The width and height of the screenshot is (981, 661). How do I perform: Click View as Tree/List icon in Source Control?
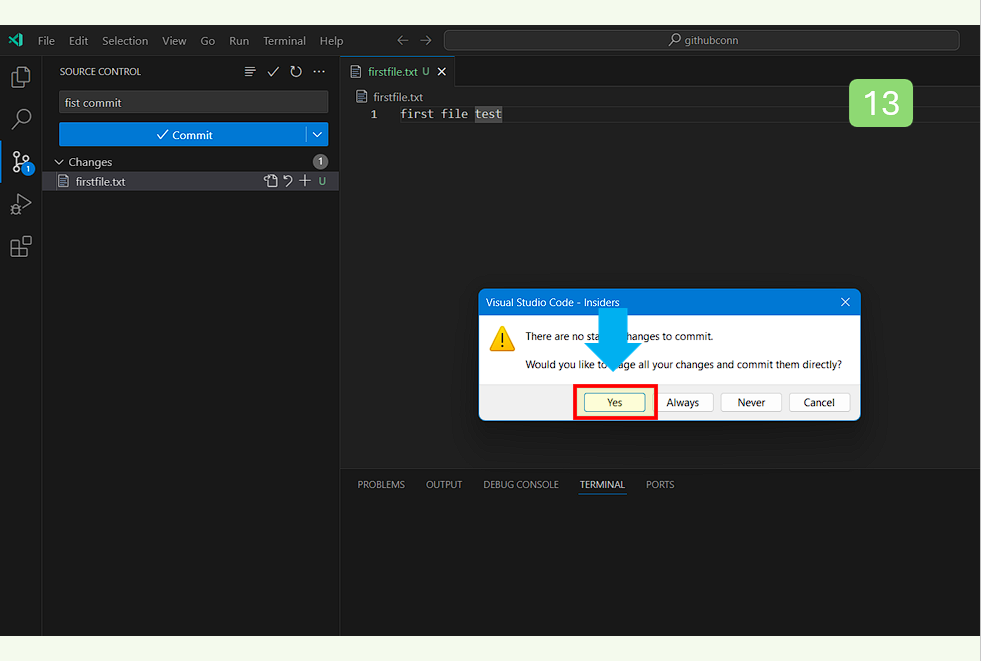[x=250, y=71]
